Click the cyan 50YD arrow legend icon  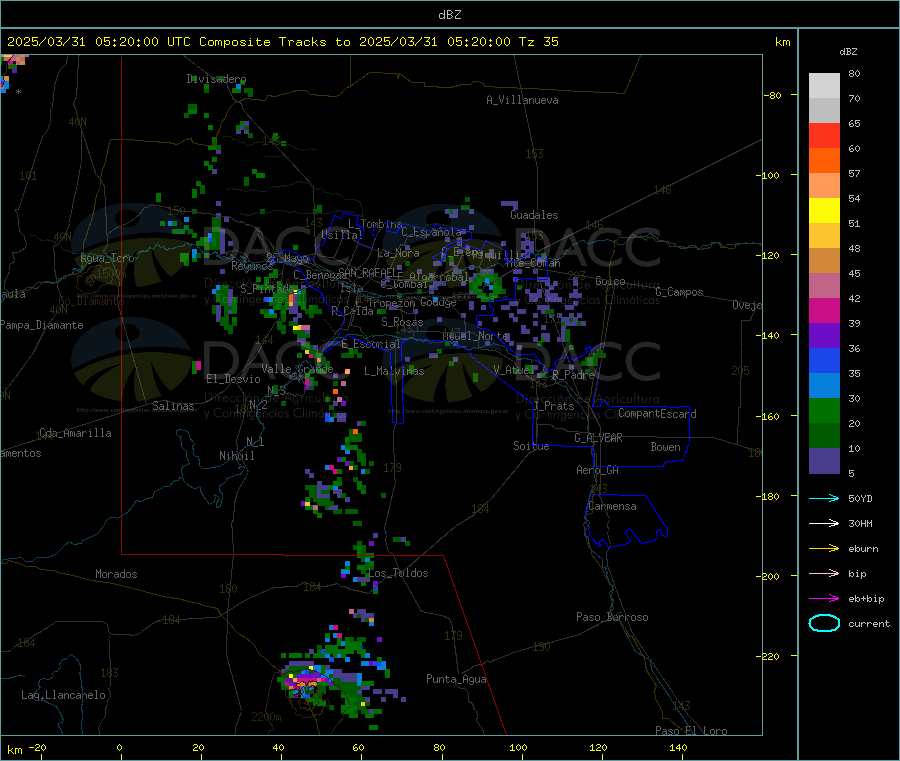[x=824, y=498]
